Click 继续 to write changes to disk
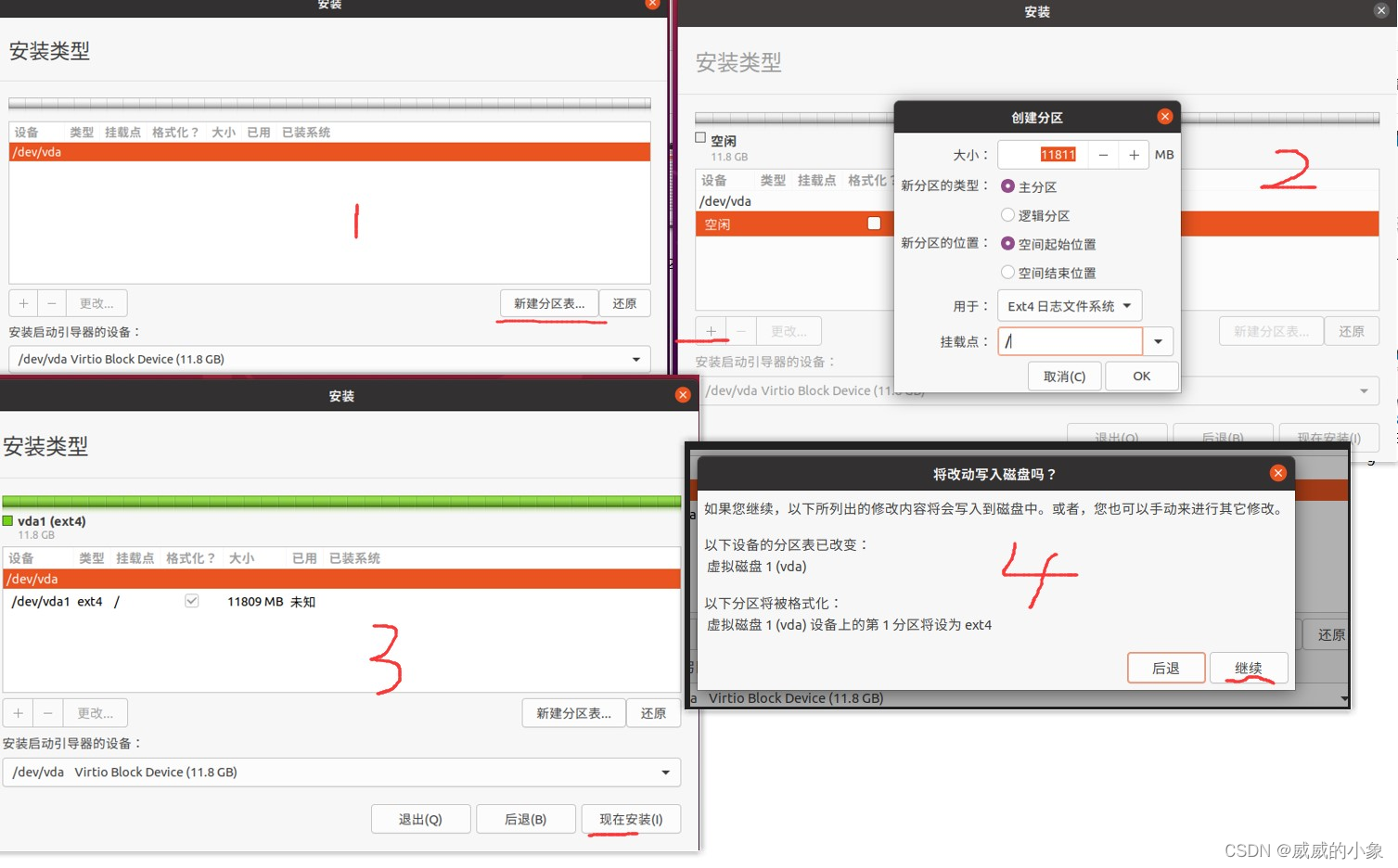This screenshot has width=1398, height=868. click(x=1248, y=668)
